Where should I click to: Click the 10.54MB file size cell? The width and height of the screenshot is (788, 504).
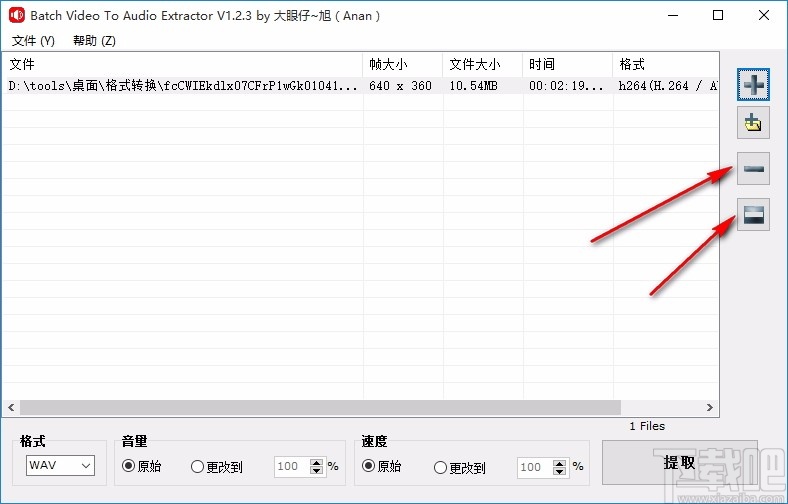pos(473,86)
